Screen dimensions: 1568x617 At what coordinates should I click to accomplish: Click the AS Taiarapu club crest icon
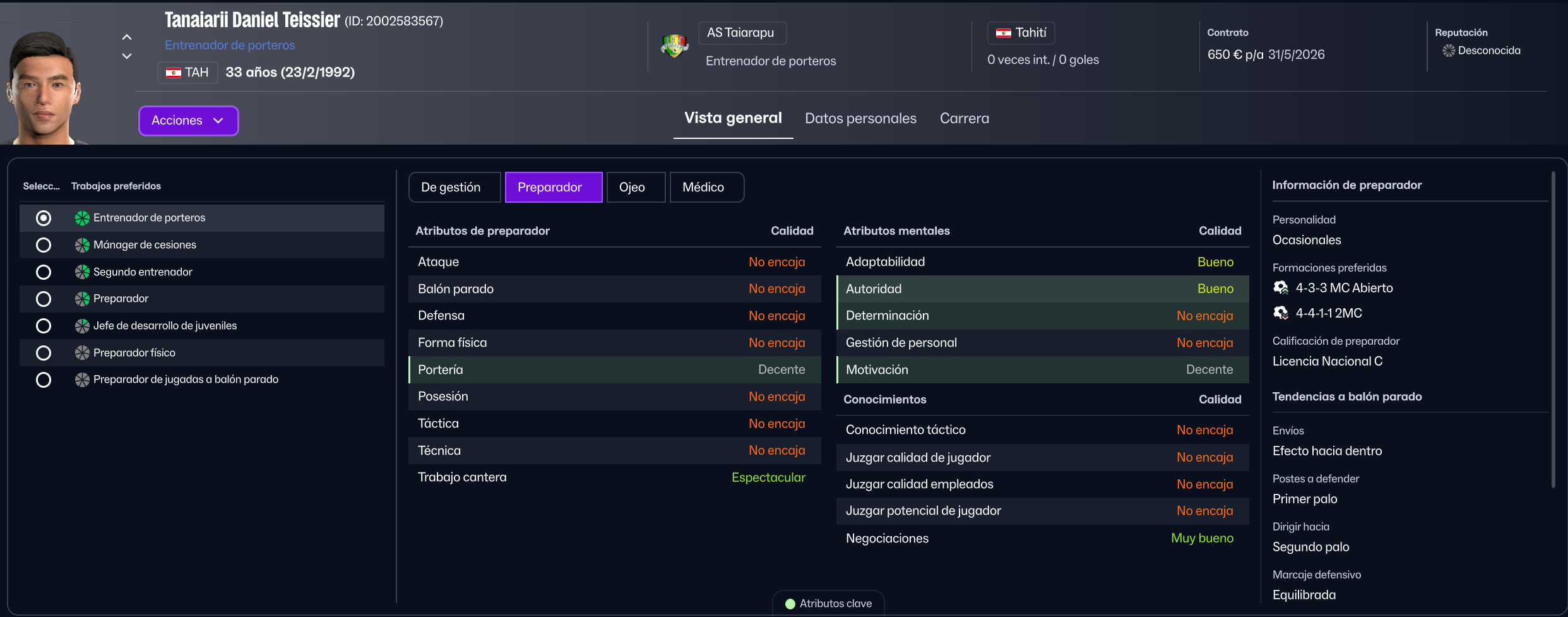(x=674, y=45)
